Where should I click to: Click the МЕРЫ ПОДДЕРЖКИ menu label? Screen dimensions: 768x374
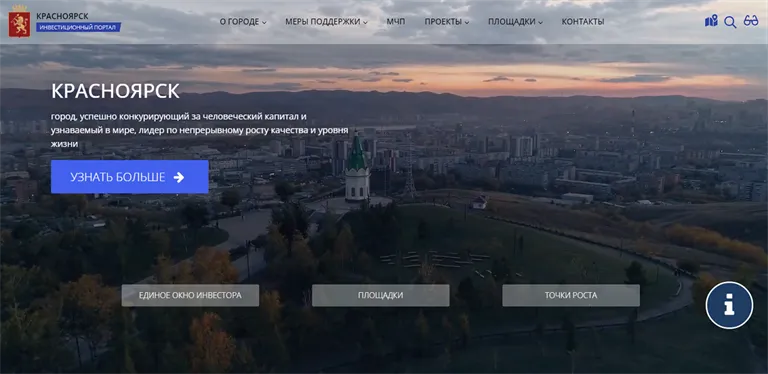pos(323,22)
